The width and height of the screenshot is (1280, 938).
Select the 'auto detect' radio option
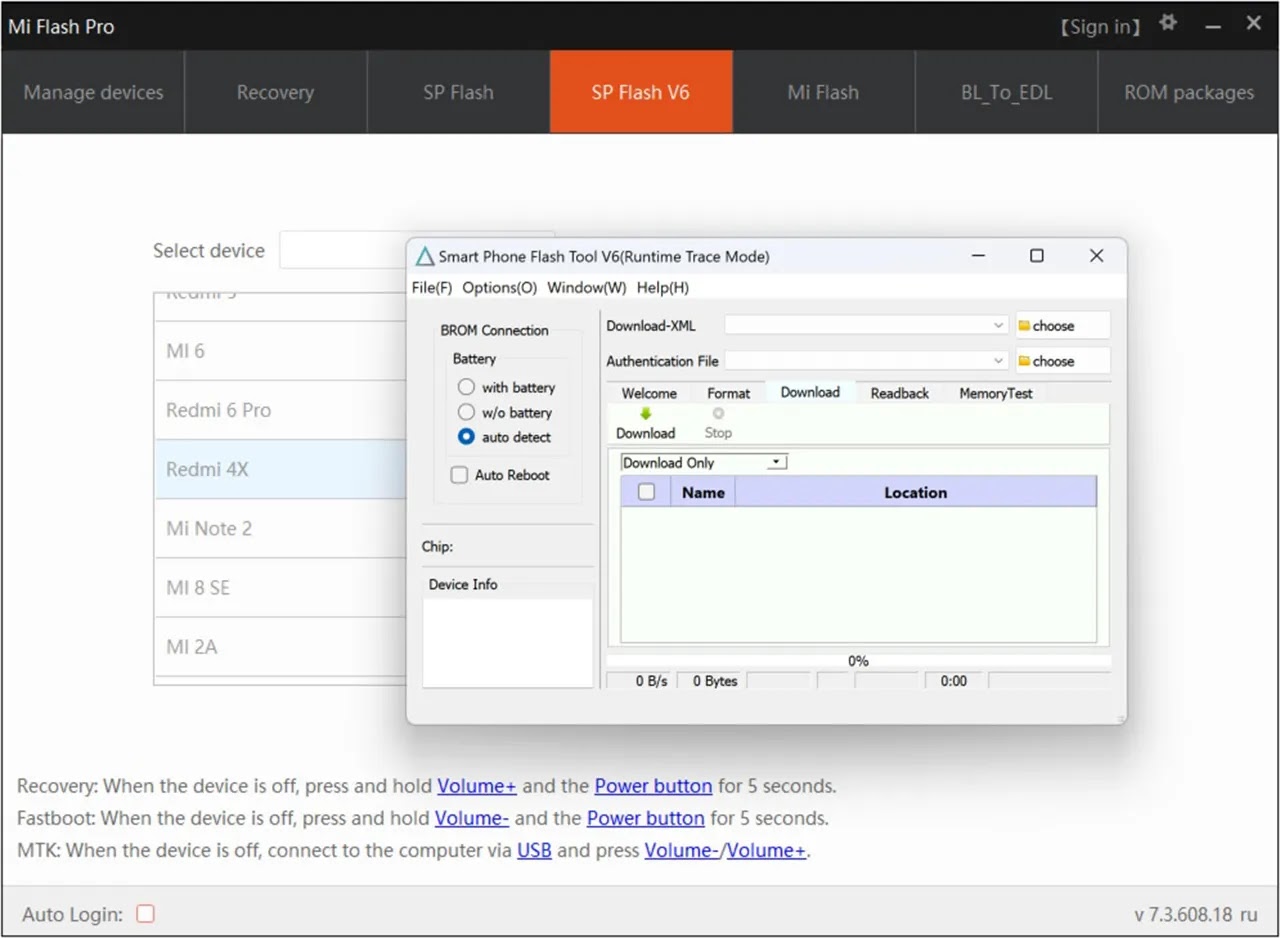(466, 437)
